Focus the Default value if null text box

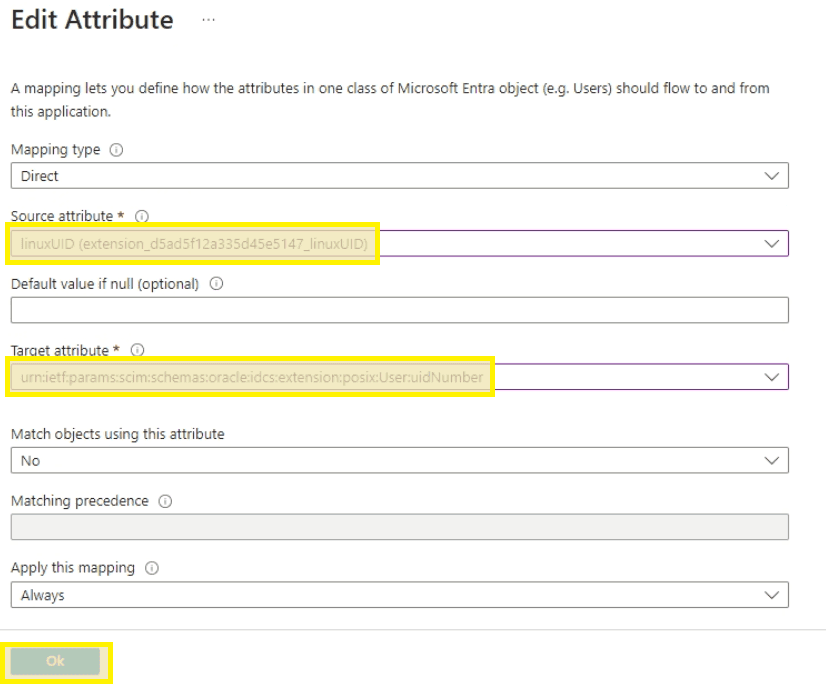tap(399, 310)
